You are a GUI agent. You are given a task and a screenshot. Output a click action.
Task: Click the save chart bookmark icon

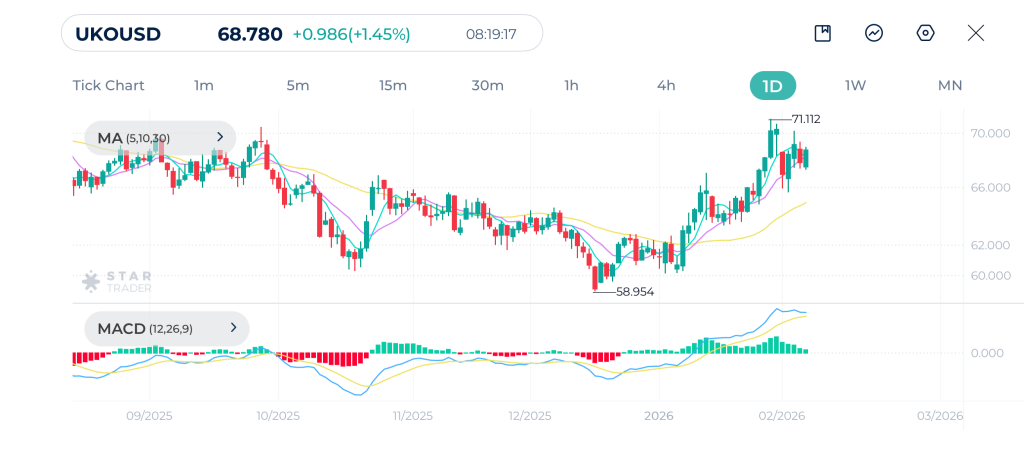[x=822, y=33]
